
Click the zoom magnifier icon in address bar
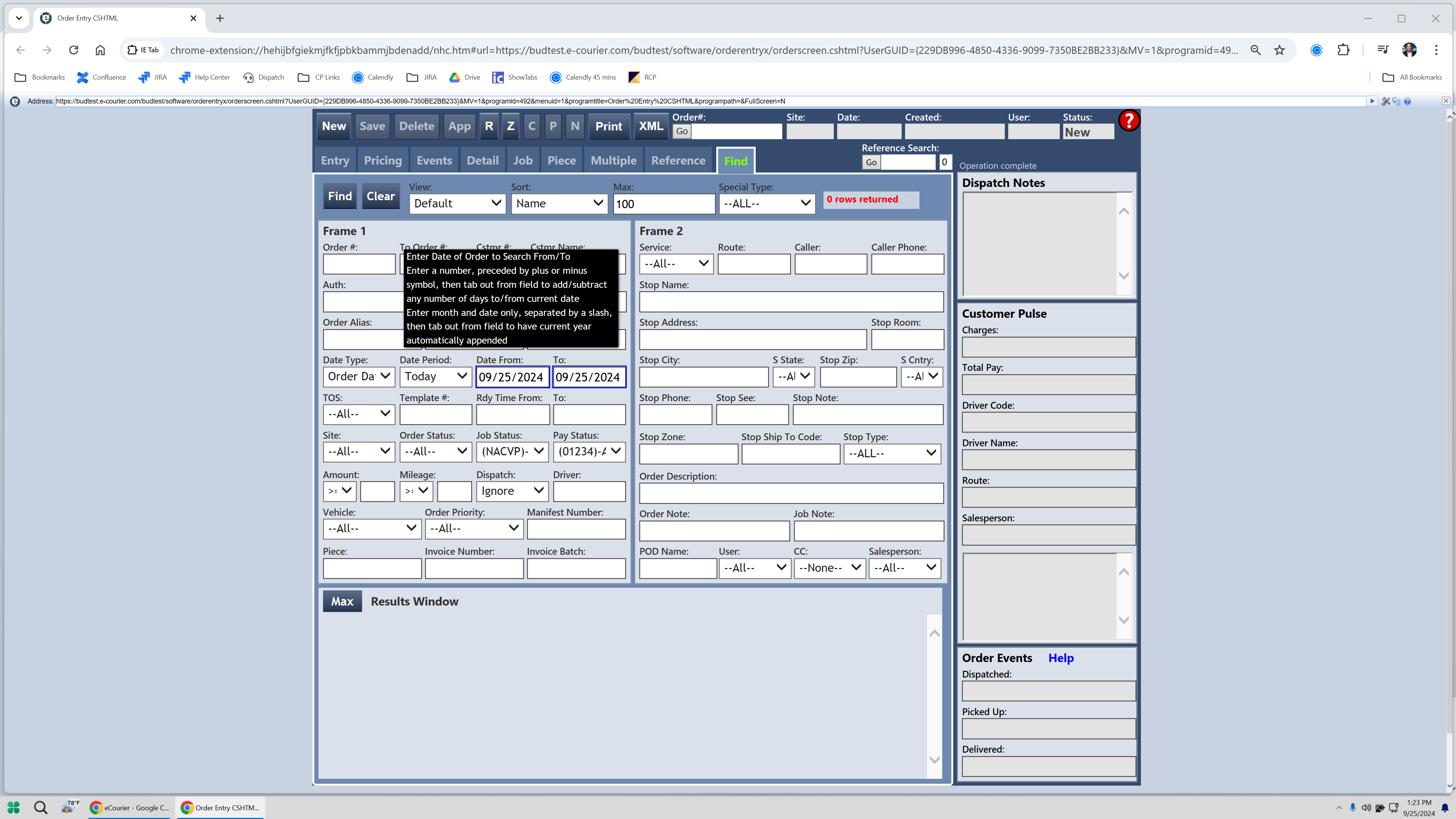tap(1255, 50)
